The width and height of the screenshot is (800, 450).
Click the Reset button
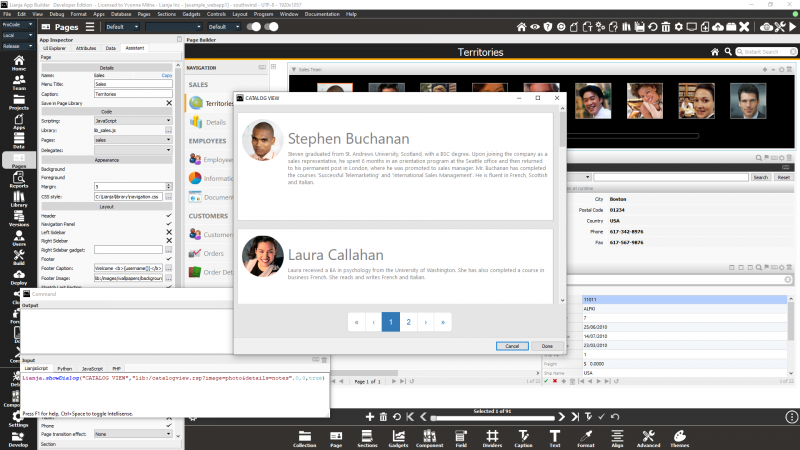[784, 177]
